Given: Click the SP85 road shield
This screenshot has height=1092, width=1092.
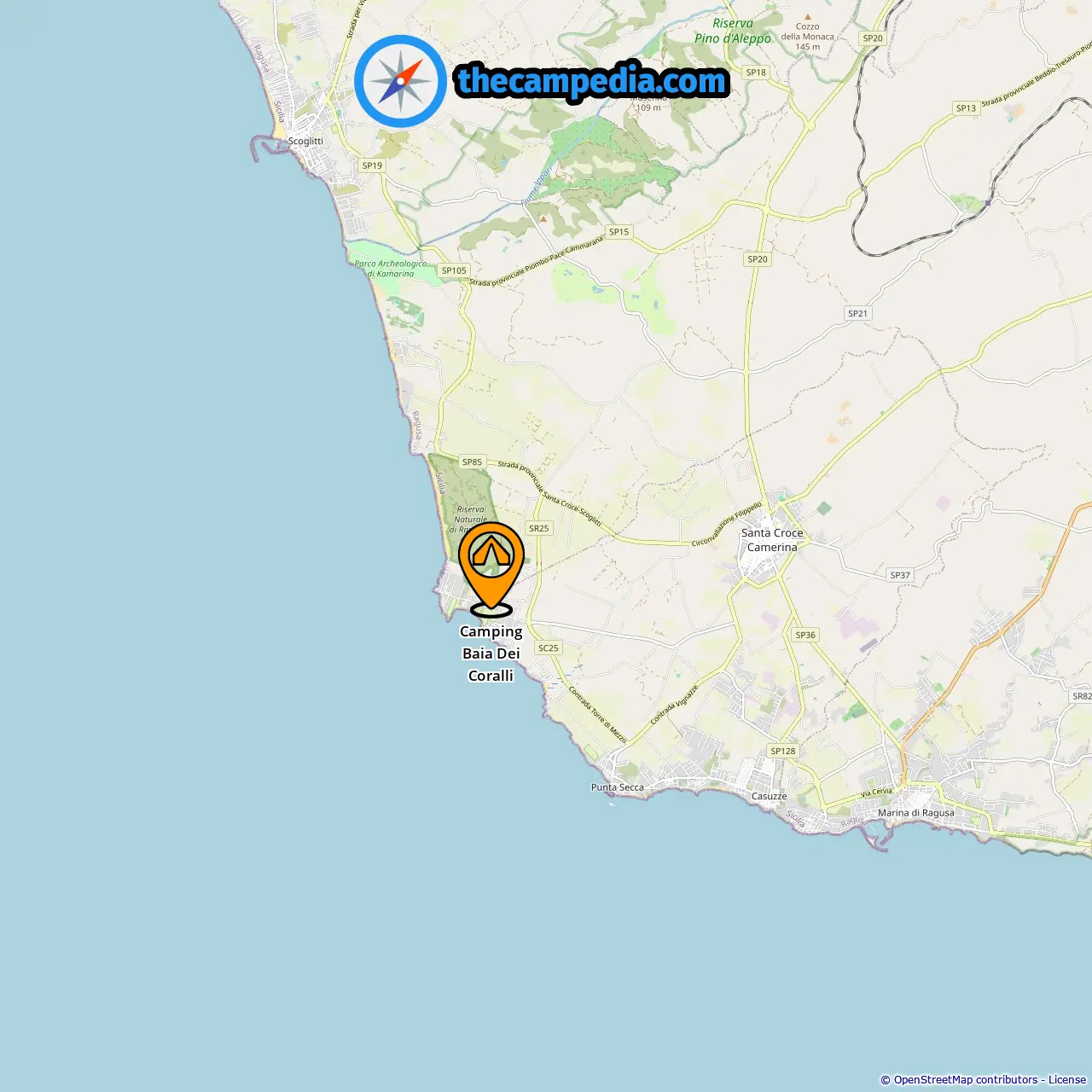Looking at the screenshot, I should click(473, 462).
